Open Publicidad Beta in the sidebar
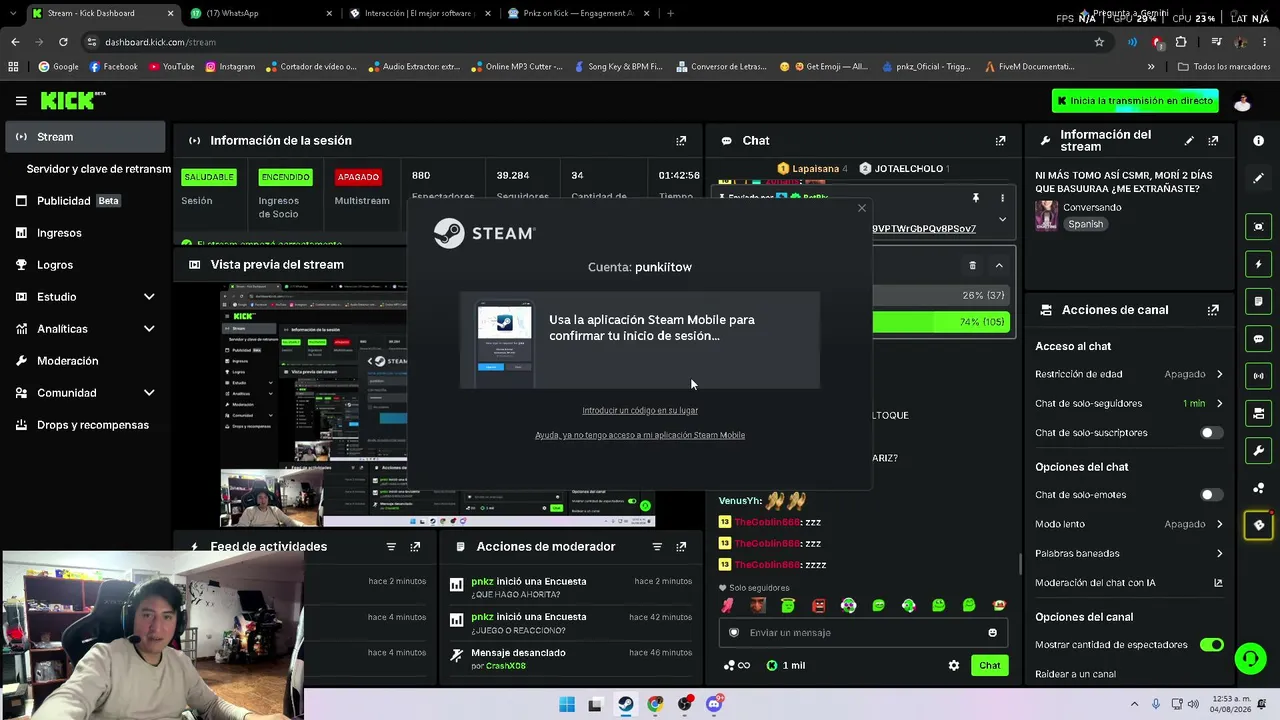This screenshot has width=1280, height=720. point(85,201)
